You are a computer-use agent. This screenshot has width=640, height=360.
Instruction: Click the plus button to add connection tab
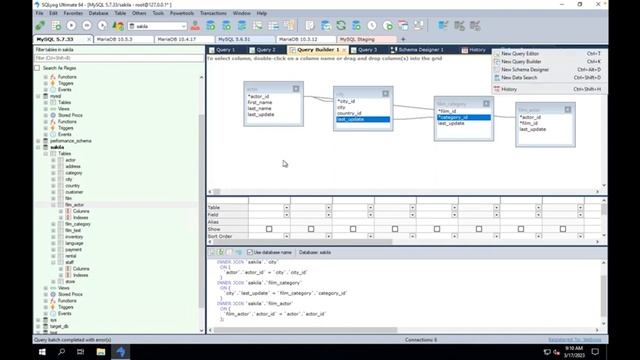[x=403, y=39]
